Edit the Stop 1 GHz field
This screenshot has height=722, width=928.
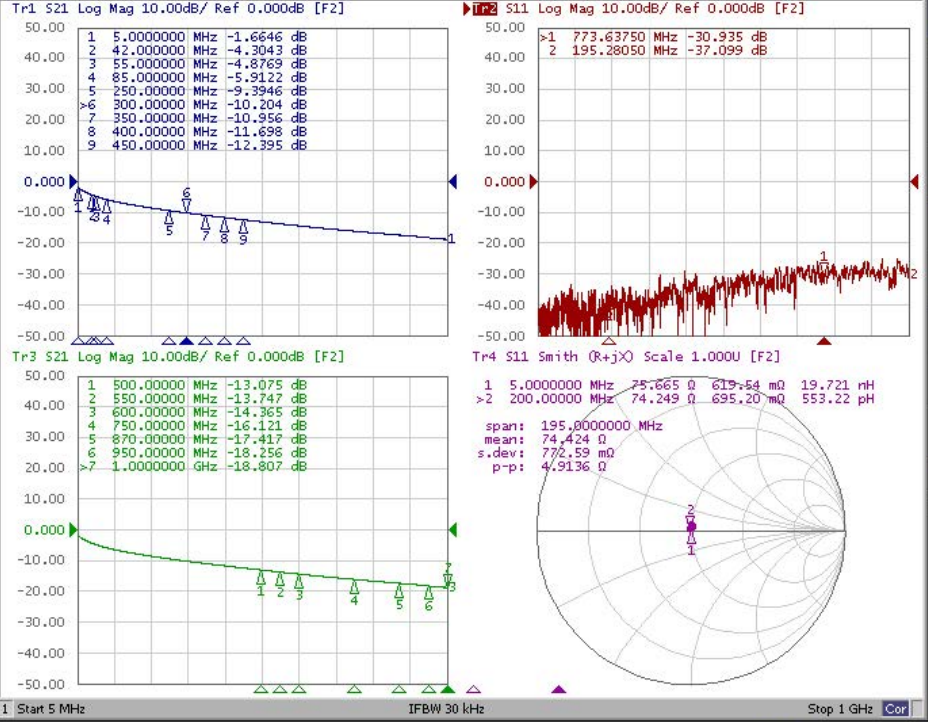tap(840, 708)
